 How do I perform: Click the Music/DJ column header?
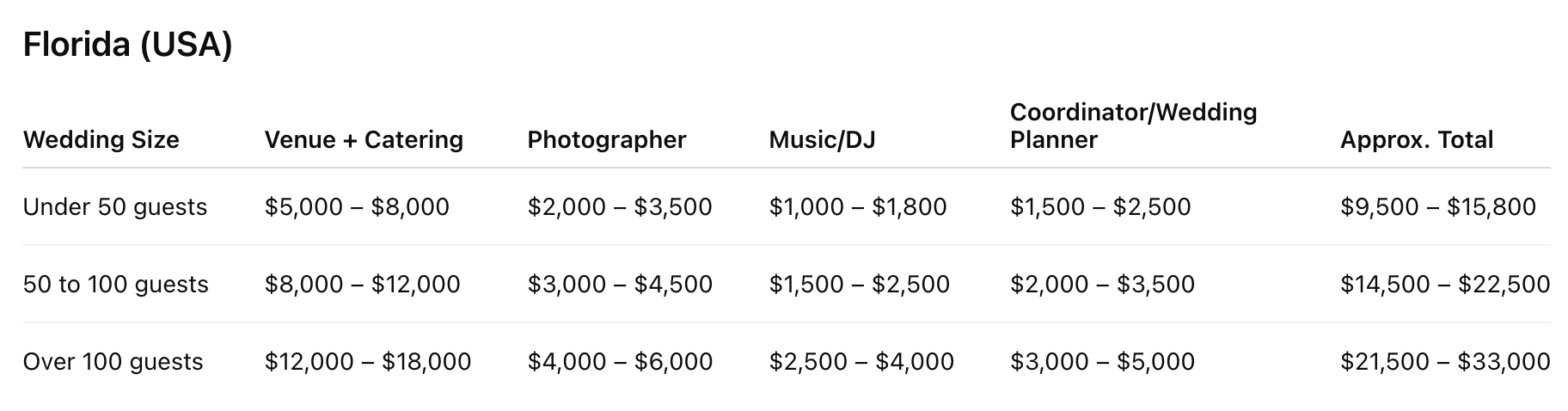tap(822, 139)
